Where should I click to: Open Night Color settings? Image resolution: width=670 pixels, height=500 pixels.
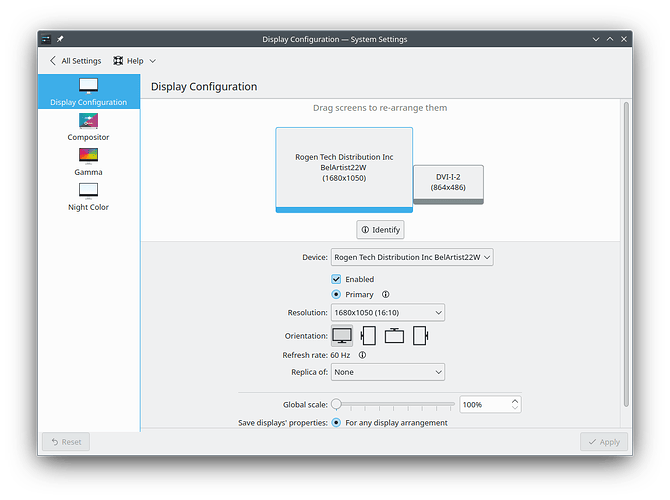(88, 190)
